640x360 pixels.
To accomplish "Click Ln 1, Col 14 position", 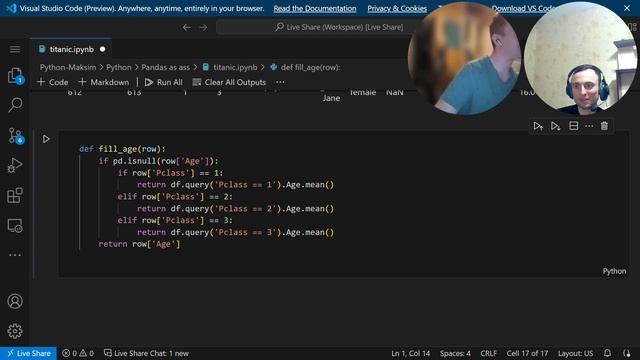I will click(411, 353).
